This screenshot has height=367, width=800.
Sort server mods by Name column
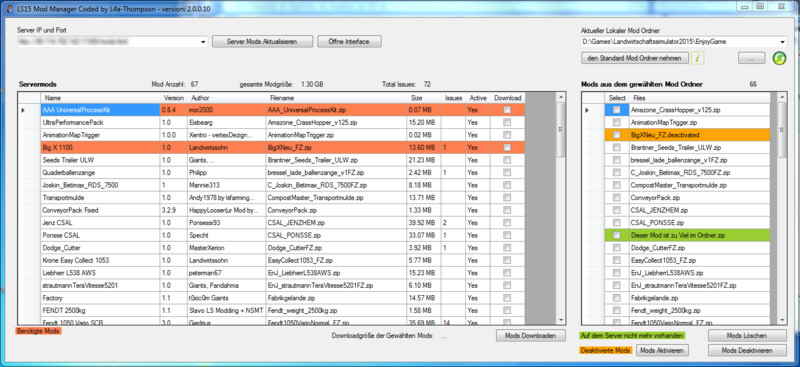coord(101,97)
